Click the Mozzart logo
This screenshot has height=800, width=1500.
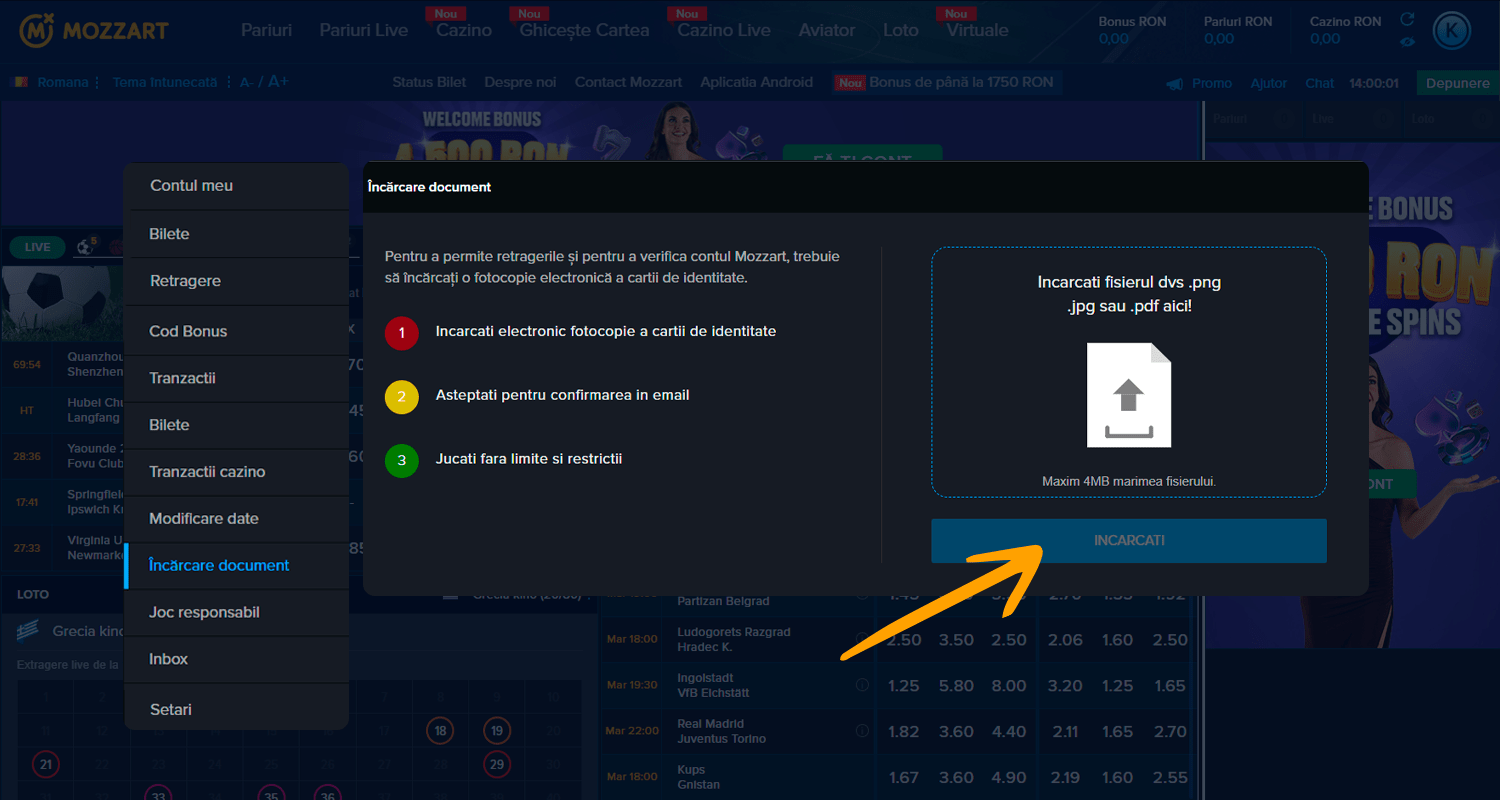coord(95,31)
